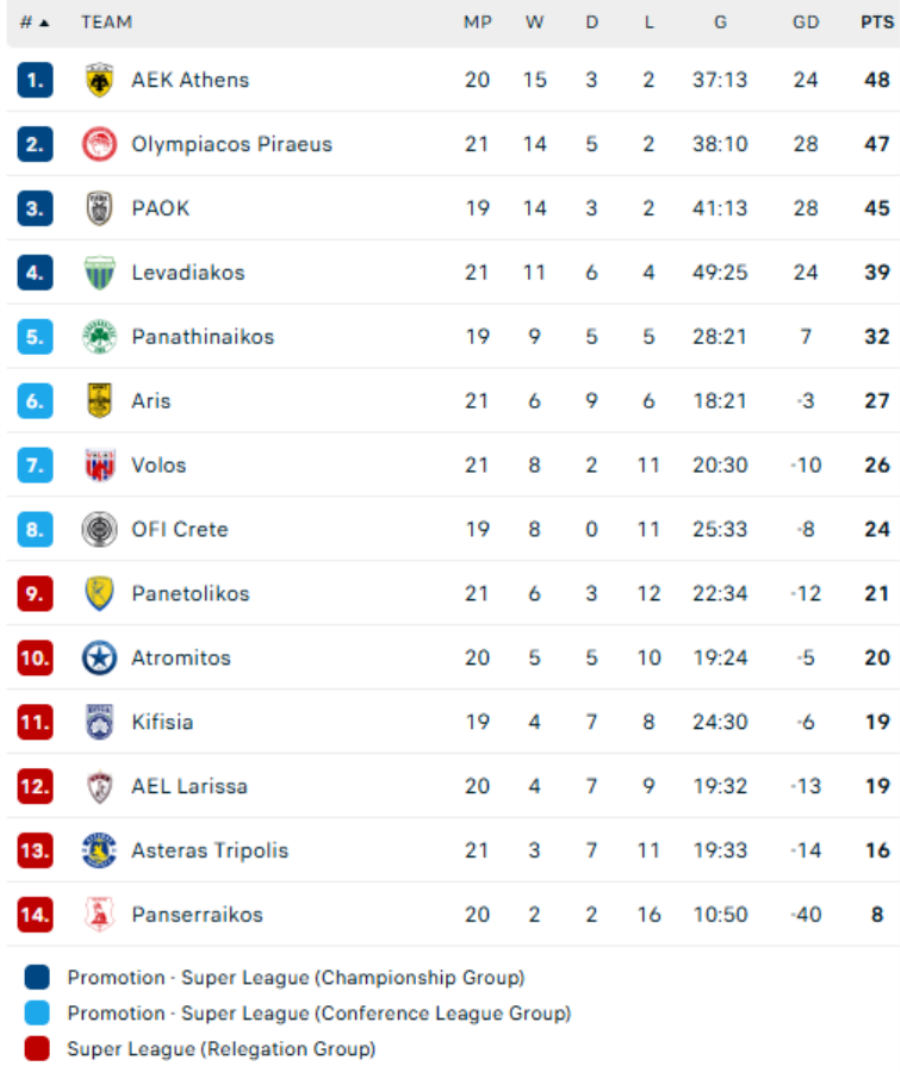Click the Panathinaikos shamrock logo
The image size is (900, 1072).
pyautogui.click(x=99, y=337)
